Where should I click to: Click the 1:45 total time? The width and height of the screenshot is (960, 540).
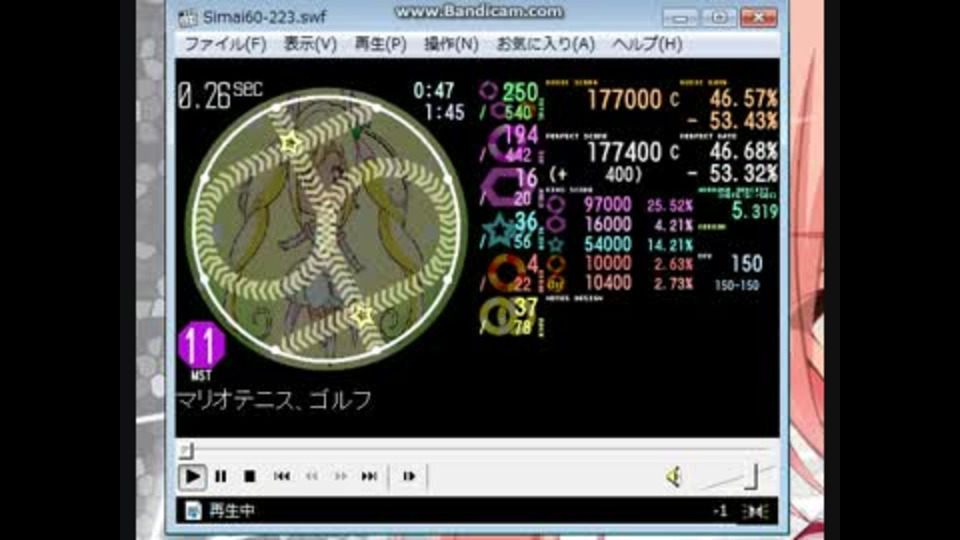444,112
